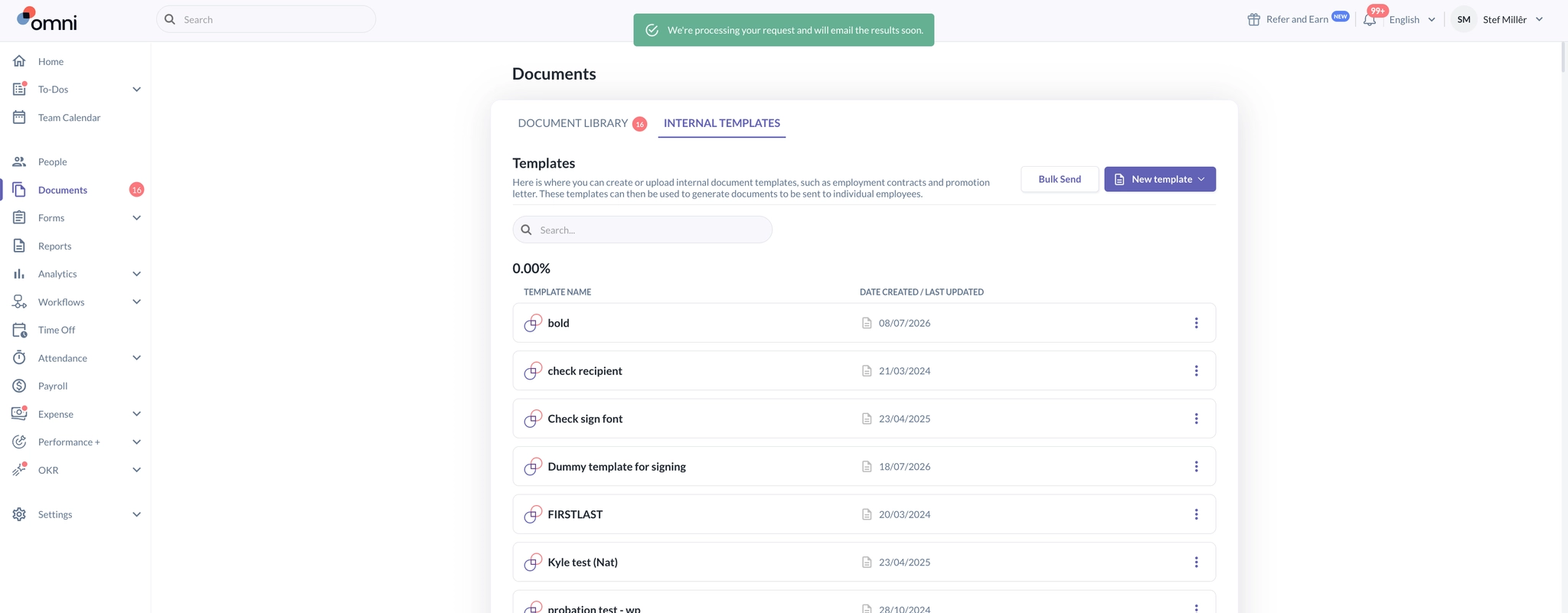
Task: Open Home from the sidebar
Action: coord(51,61)
